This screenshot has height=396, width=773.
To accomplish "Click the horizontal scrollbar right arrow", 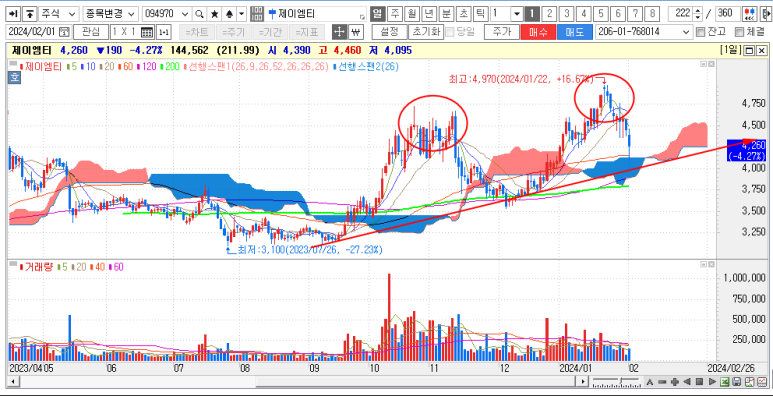I will (x=584, y=382).
